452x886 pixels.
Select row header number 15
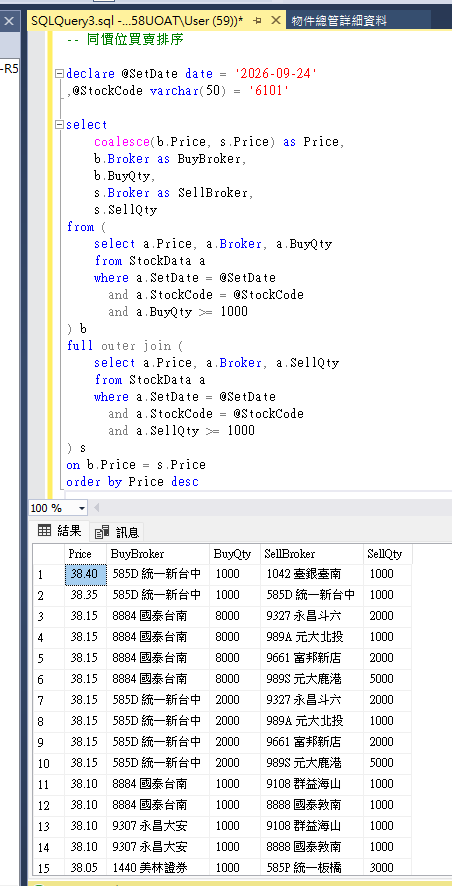click(x=49, y=868)
